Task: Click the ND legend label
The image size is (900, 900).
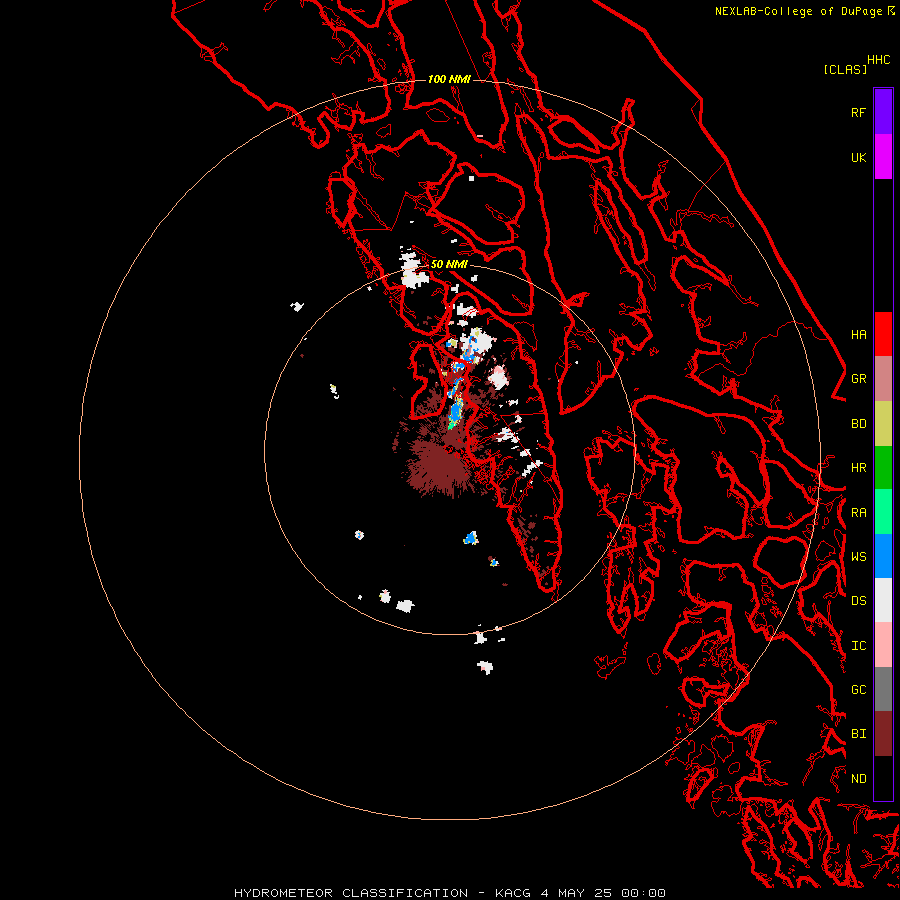Action: pos(858,779)
